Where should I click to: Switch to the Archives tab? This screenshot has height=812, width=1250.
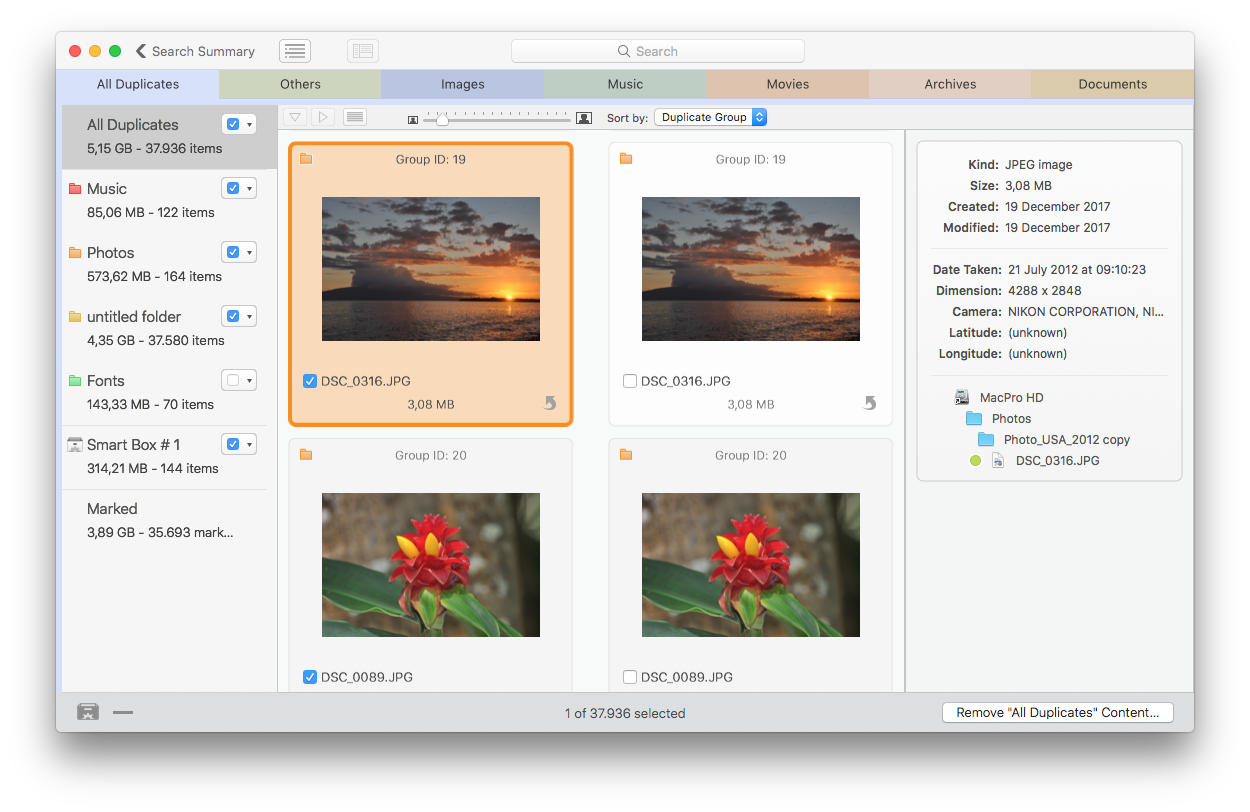pos(949,84)
